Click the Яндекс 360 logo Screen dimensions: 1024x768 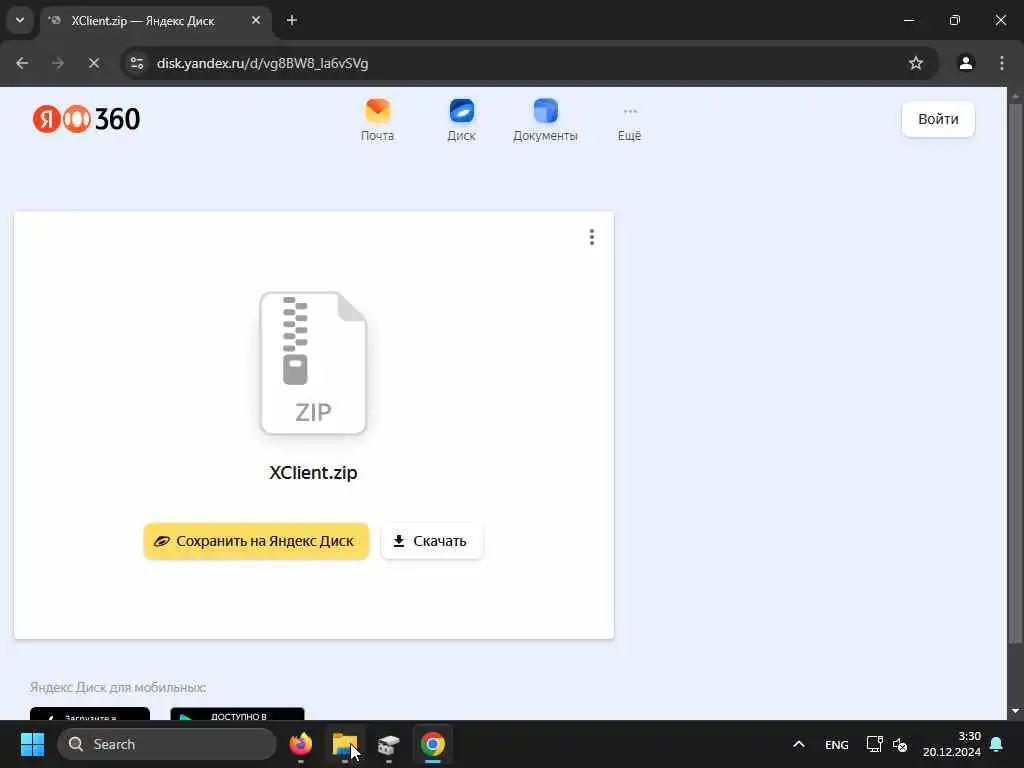coord(86,119)
